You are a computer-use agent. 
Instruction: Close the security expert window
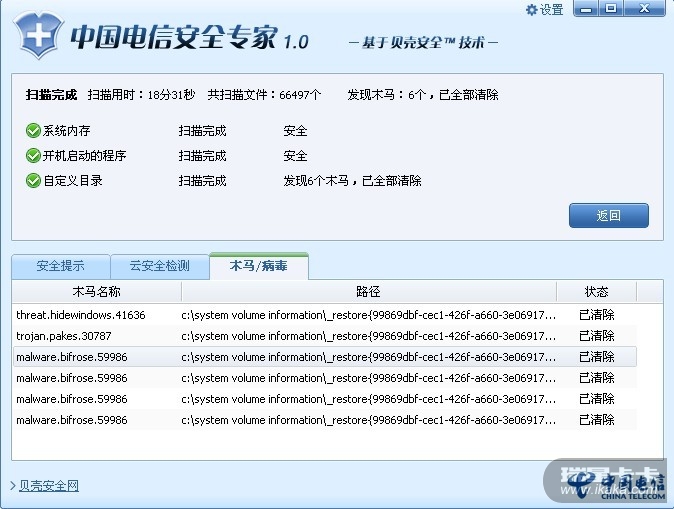(x=644, y=9)
